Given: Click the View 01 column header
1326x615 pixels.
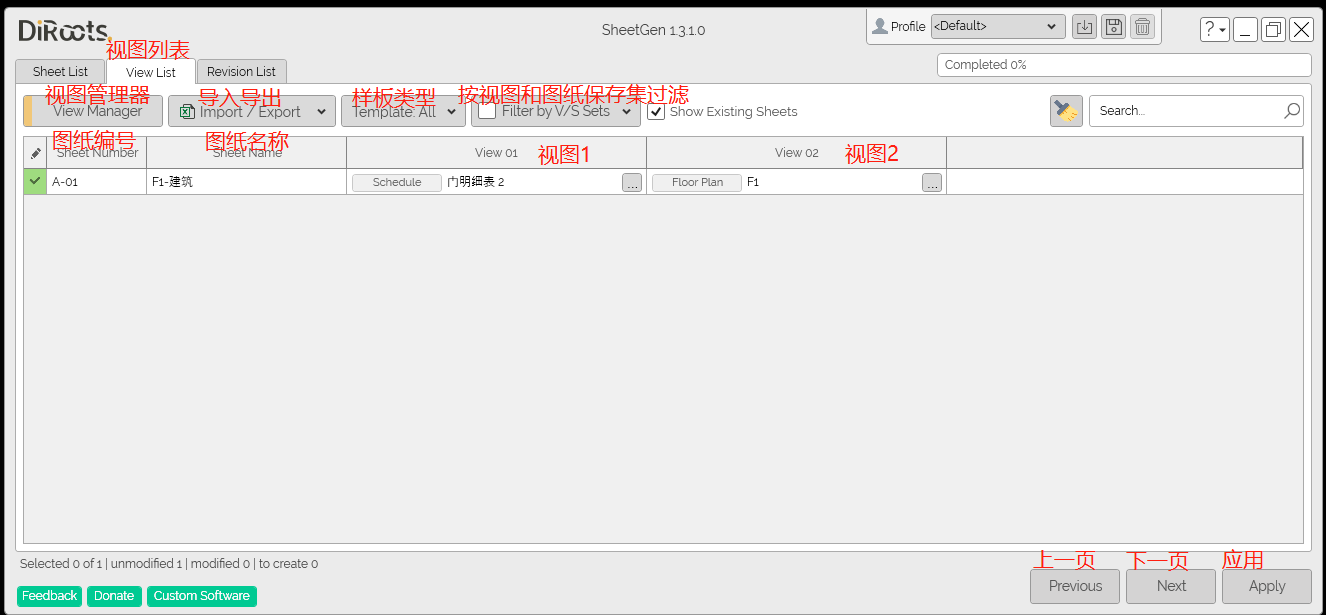Looking at the screenshot, I should click(x=496, y=153).
